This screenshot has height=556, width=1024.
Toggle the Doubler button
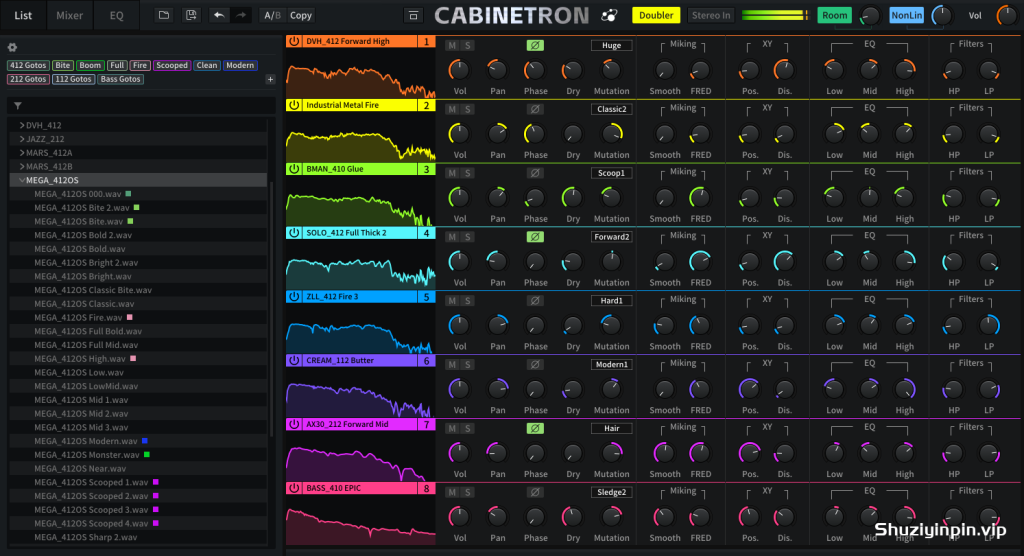click(x=656, y=15)
